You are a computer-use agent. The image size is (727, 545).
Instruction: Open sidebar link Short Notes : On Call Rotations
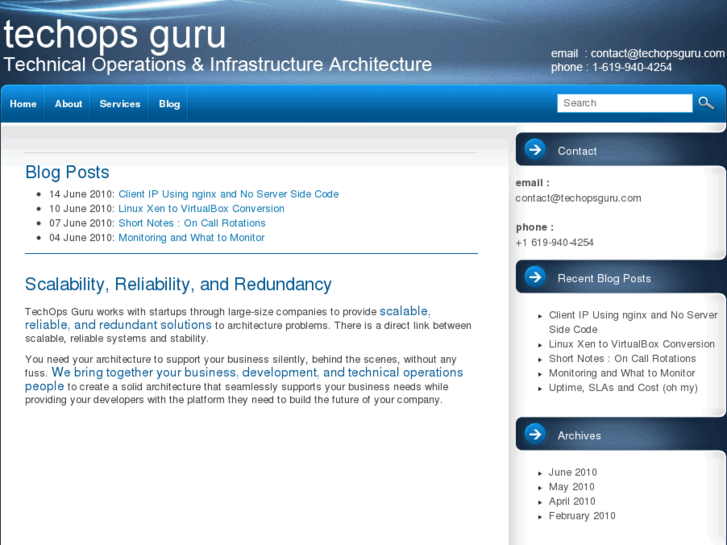click(622, 359)
